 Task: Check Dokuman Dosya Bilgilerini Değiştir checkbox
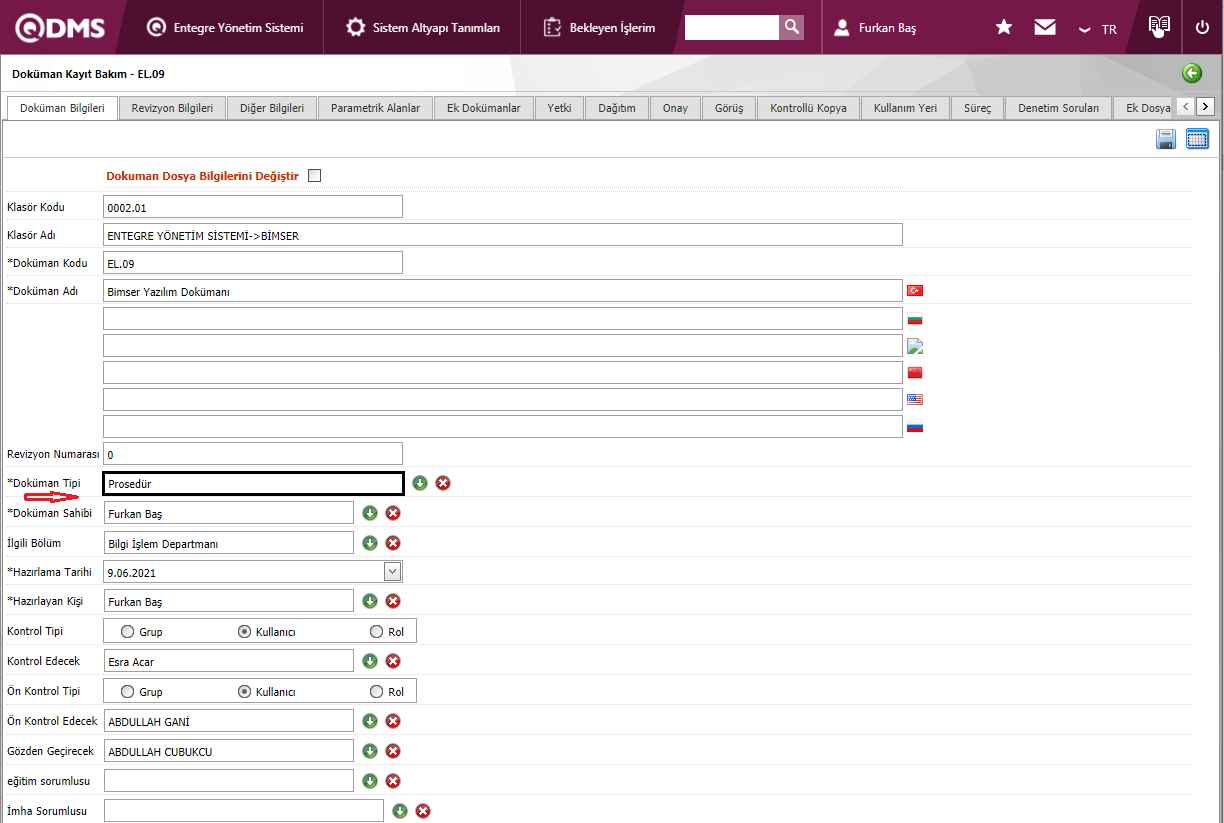(x=315, y=176)
